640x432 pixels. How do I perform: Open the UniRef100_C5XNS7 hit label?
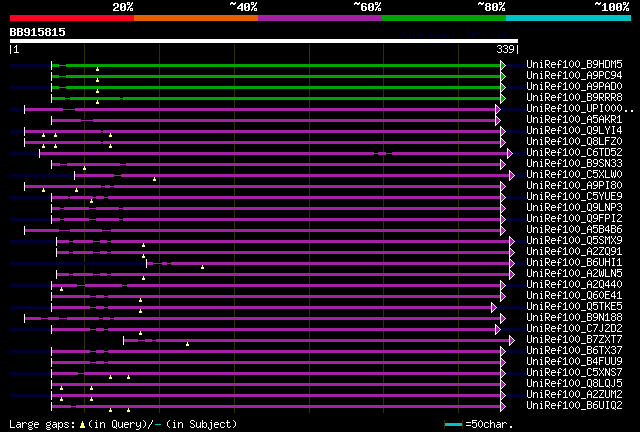(574, 373)
